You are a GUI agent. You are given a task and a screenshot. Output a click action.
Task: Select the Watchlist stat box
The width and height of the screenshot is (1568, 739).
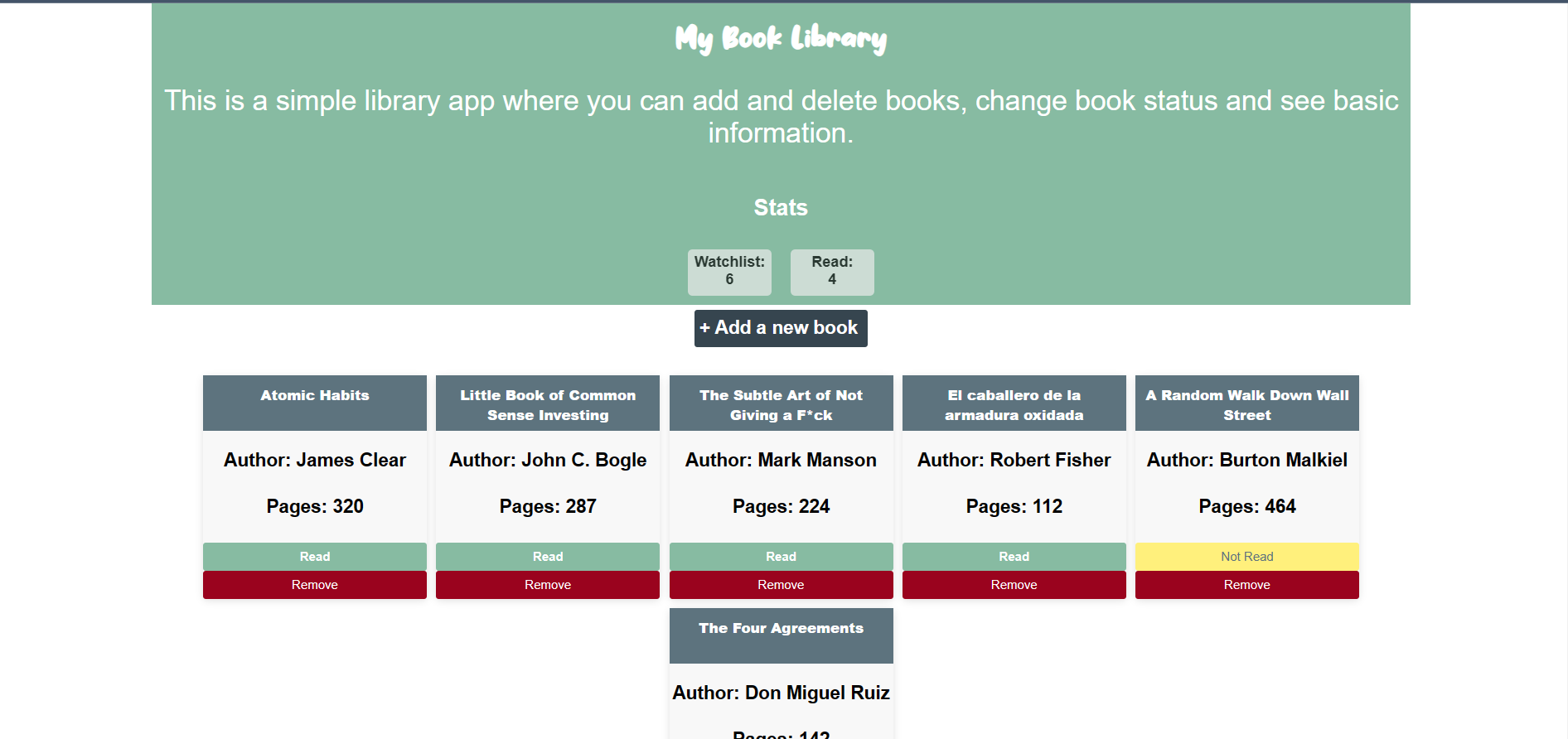729,272
